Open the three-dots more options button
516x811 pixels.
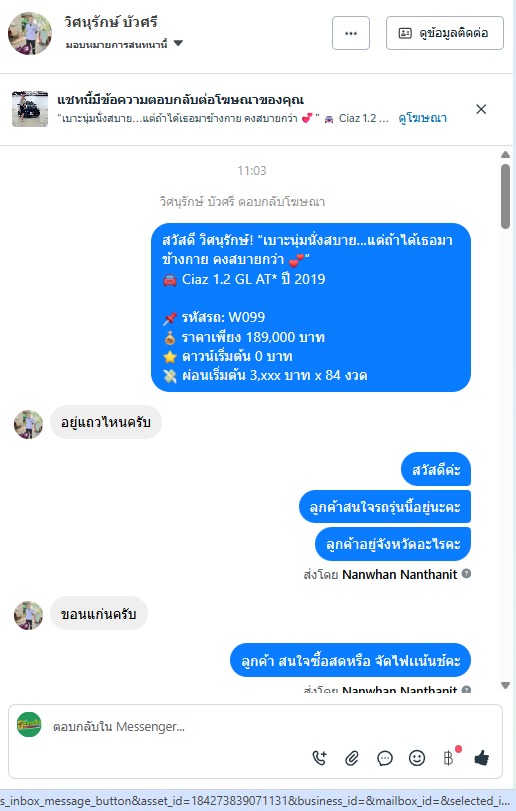tap(351, 33)
